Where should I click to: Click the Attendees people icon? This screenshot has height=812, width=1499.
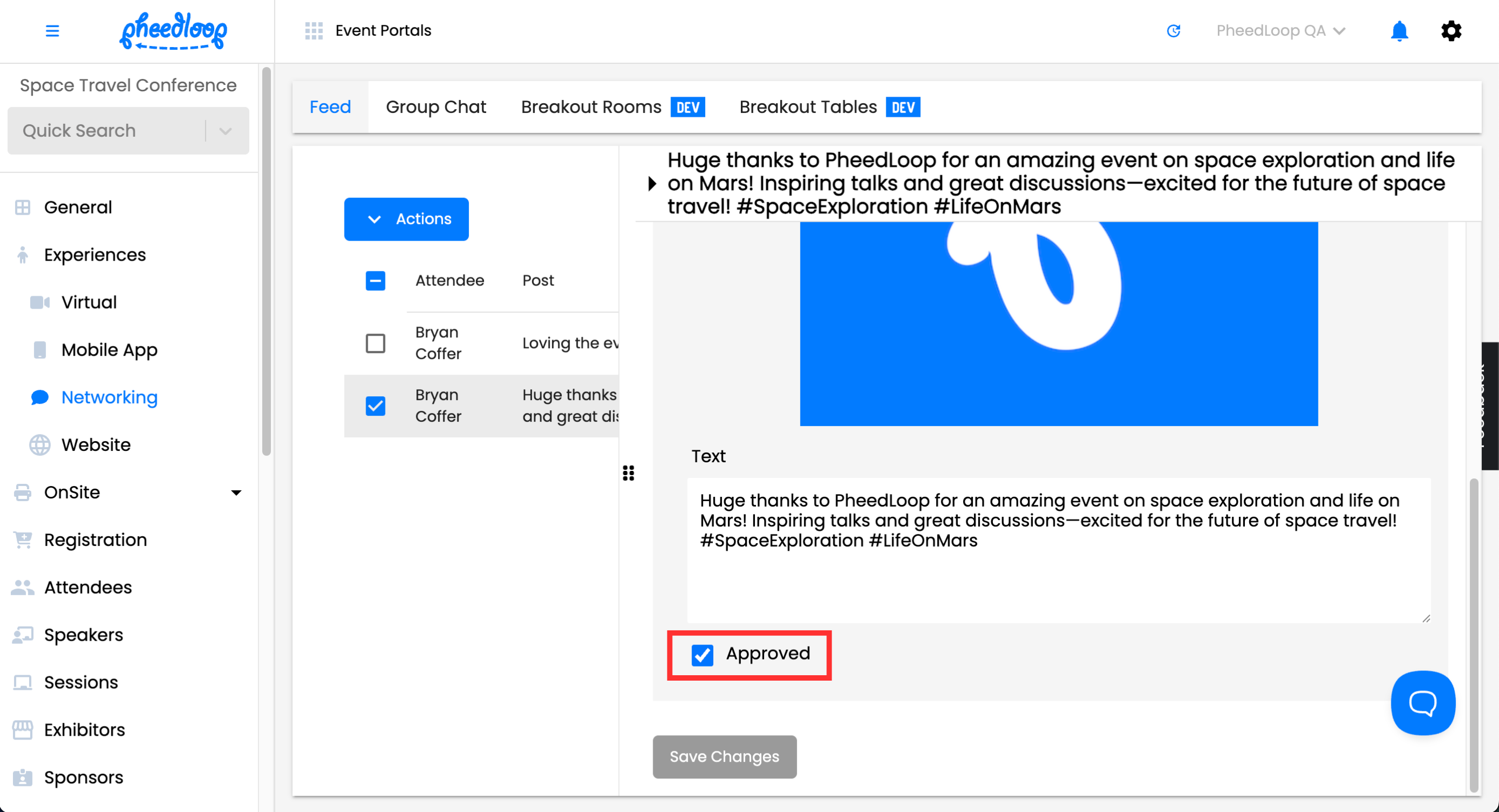click(23, 588)
